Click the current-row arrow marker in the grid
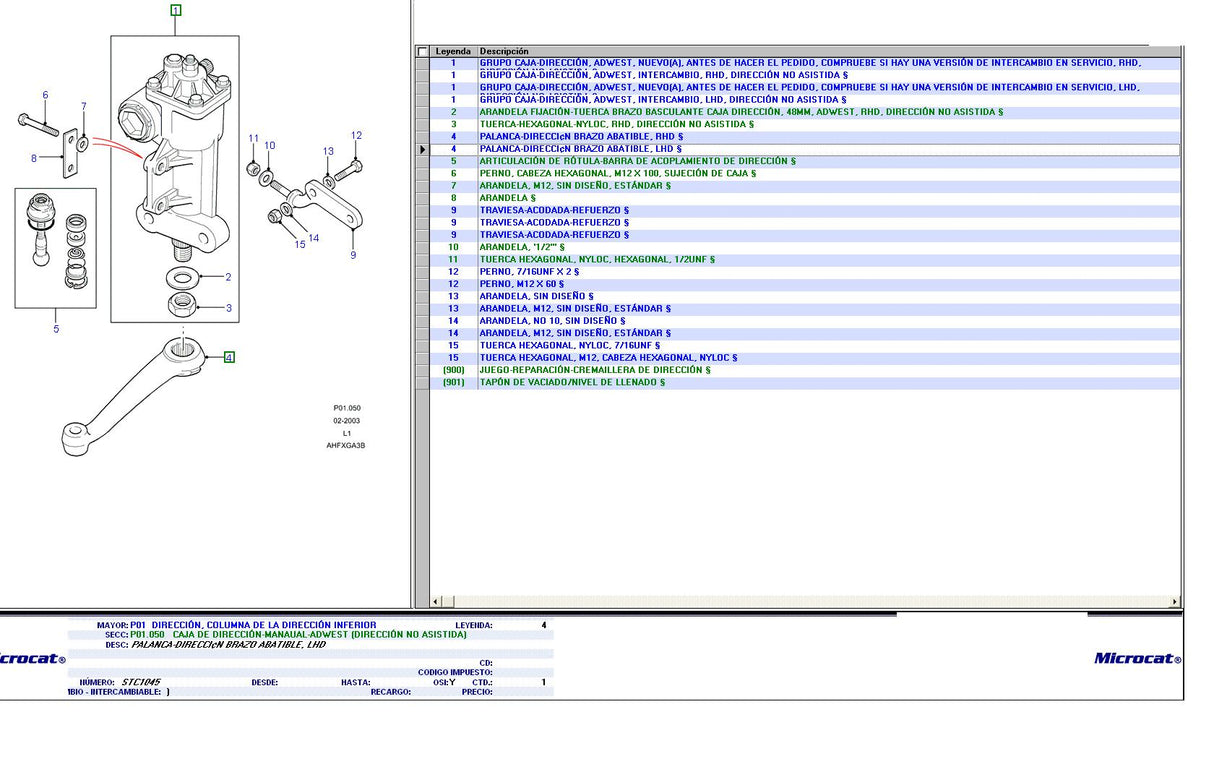1214x759 pixels. 422,150
